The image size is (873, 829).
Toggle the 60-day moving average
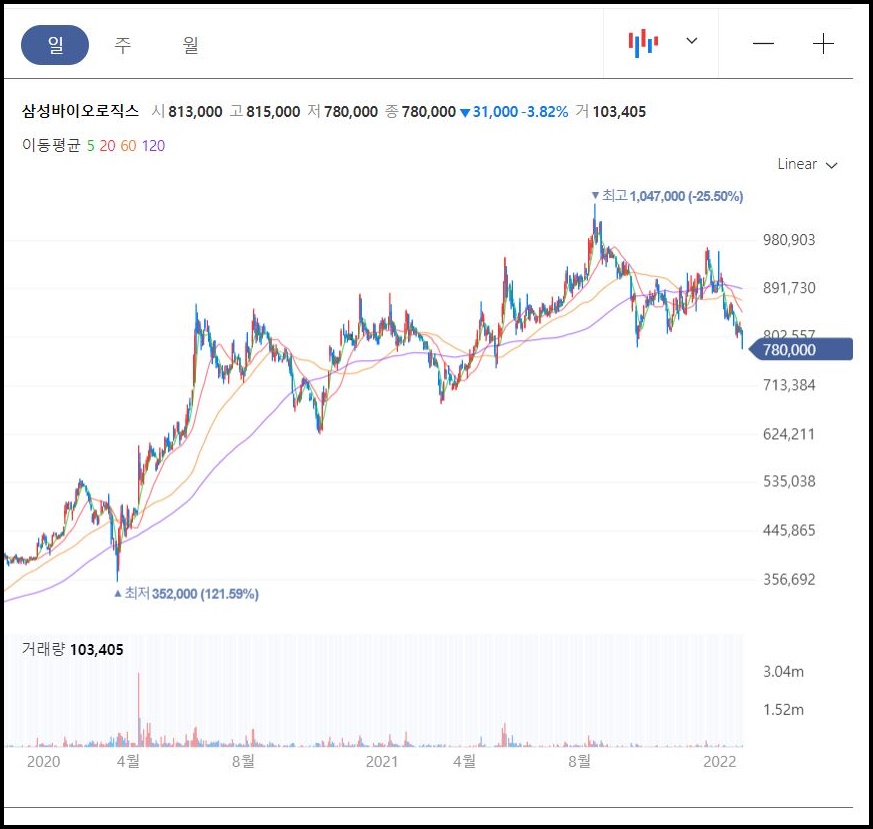coord(128,146)
